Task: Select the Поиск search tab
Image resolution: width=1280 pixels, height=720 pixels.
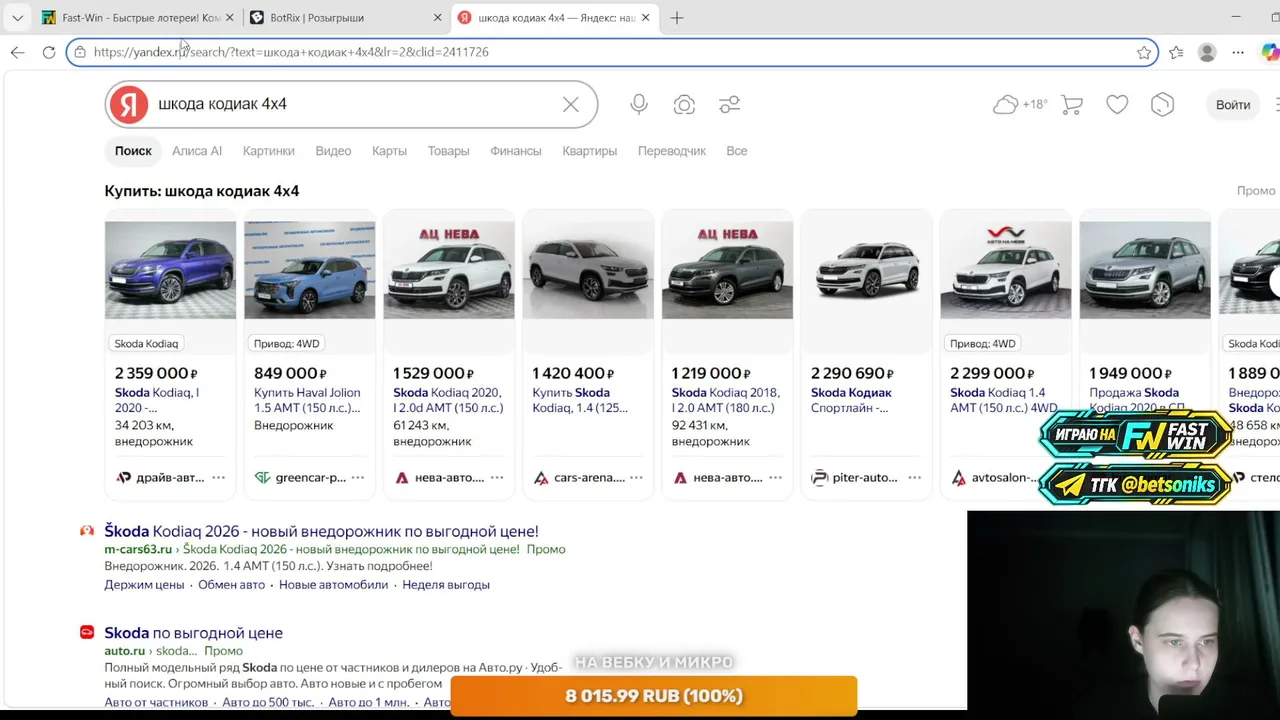Action: [x=133, y=151]
